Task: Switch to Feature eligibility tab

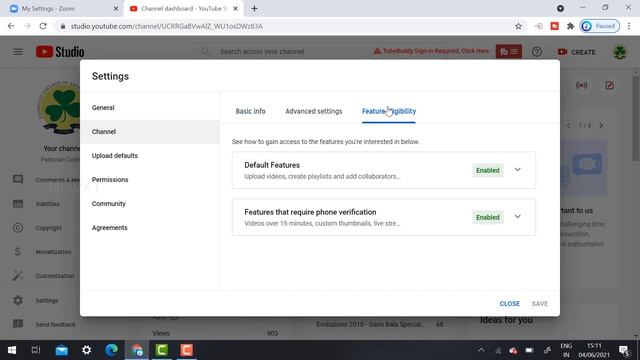Action: point(389,111)
